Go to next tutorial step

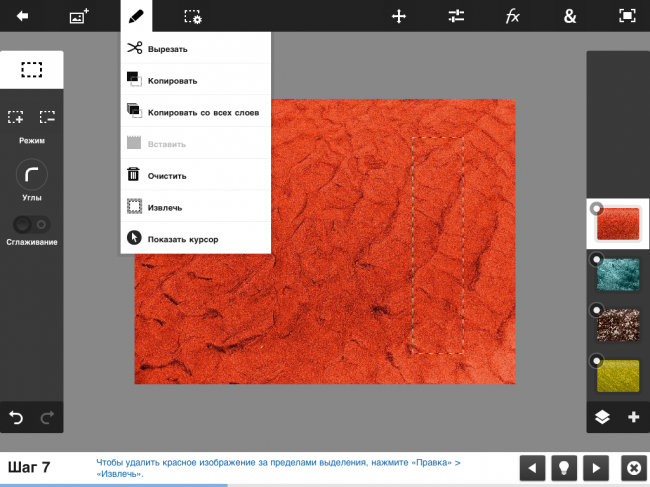point(596,468)
